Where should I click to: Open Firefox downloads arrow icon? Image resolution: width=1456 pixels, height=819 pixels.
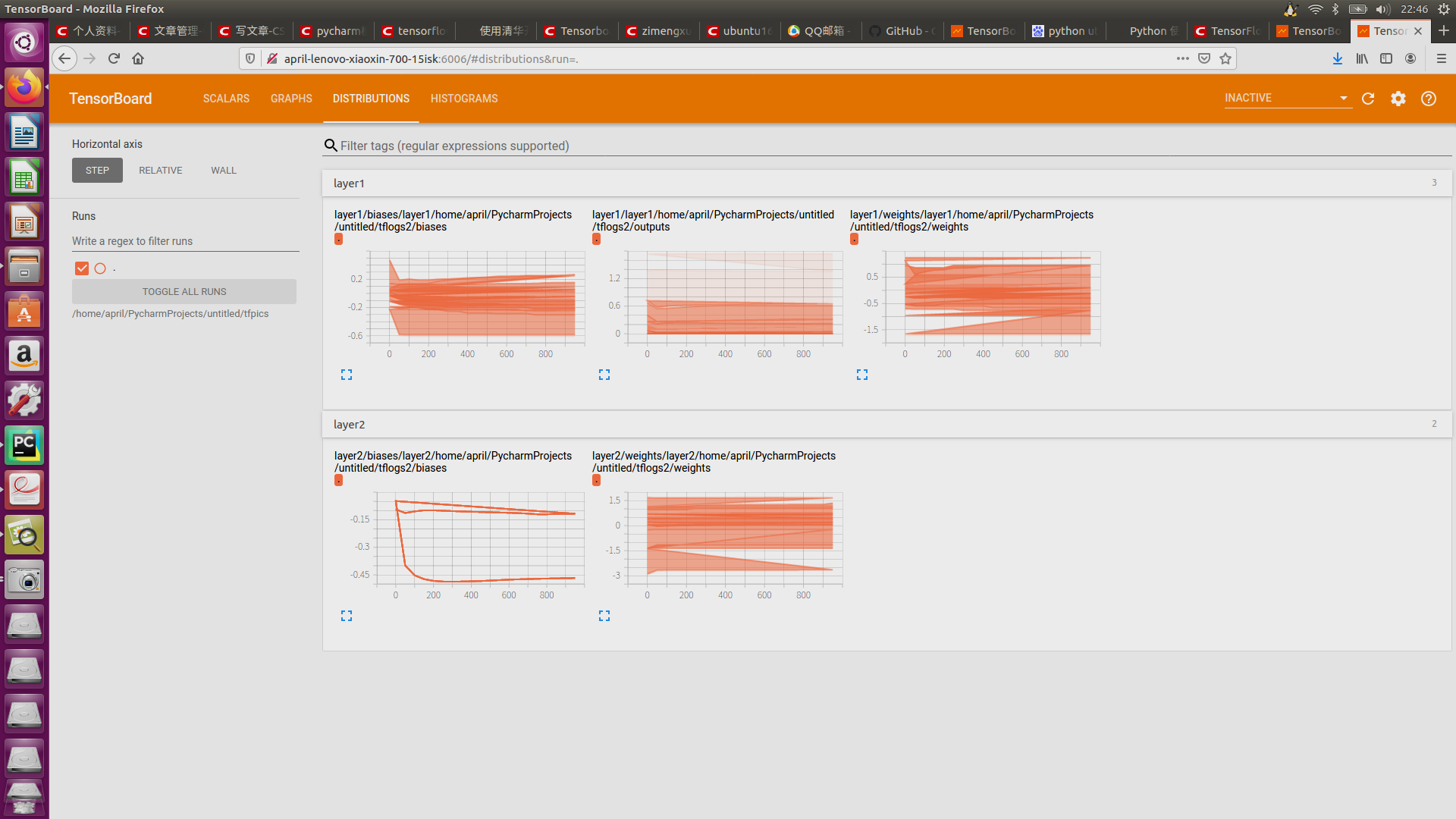1338,58
